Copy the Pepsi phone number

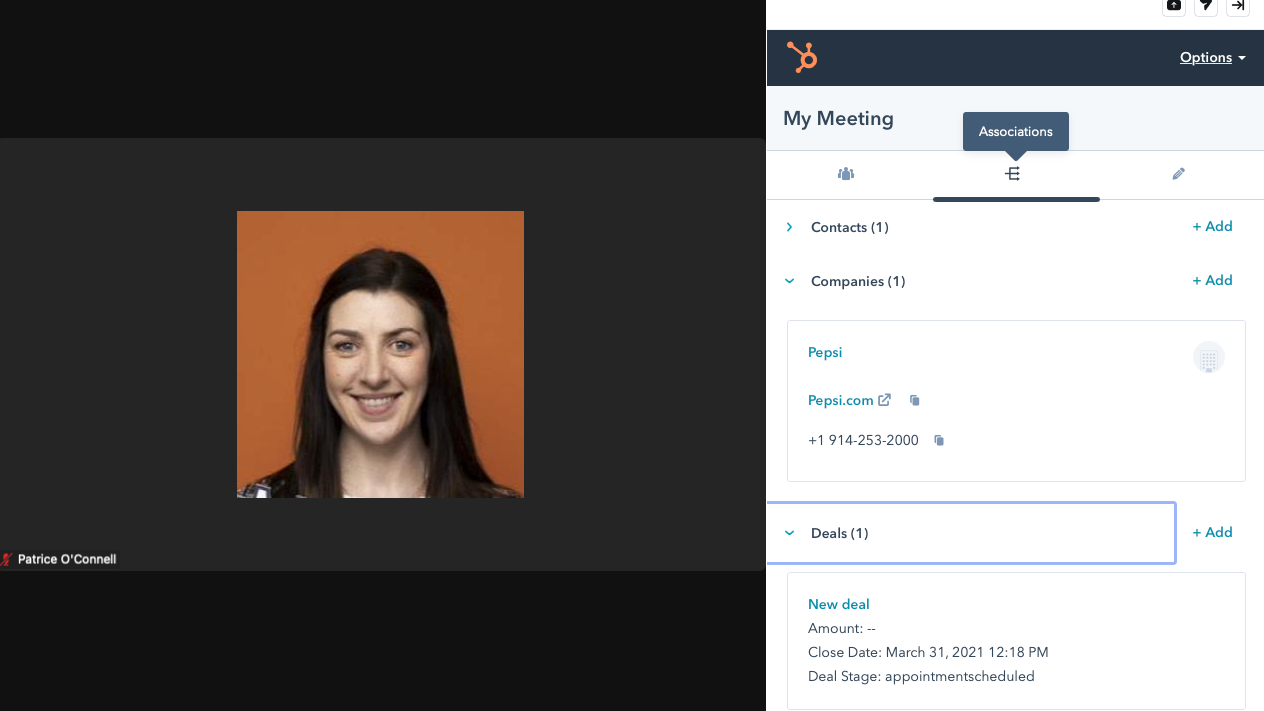pyautogui.click(x=939, y=440)
